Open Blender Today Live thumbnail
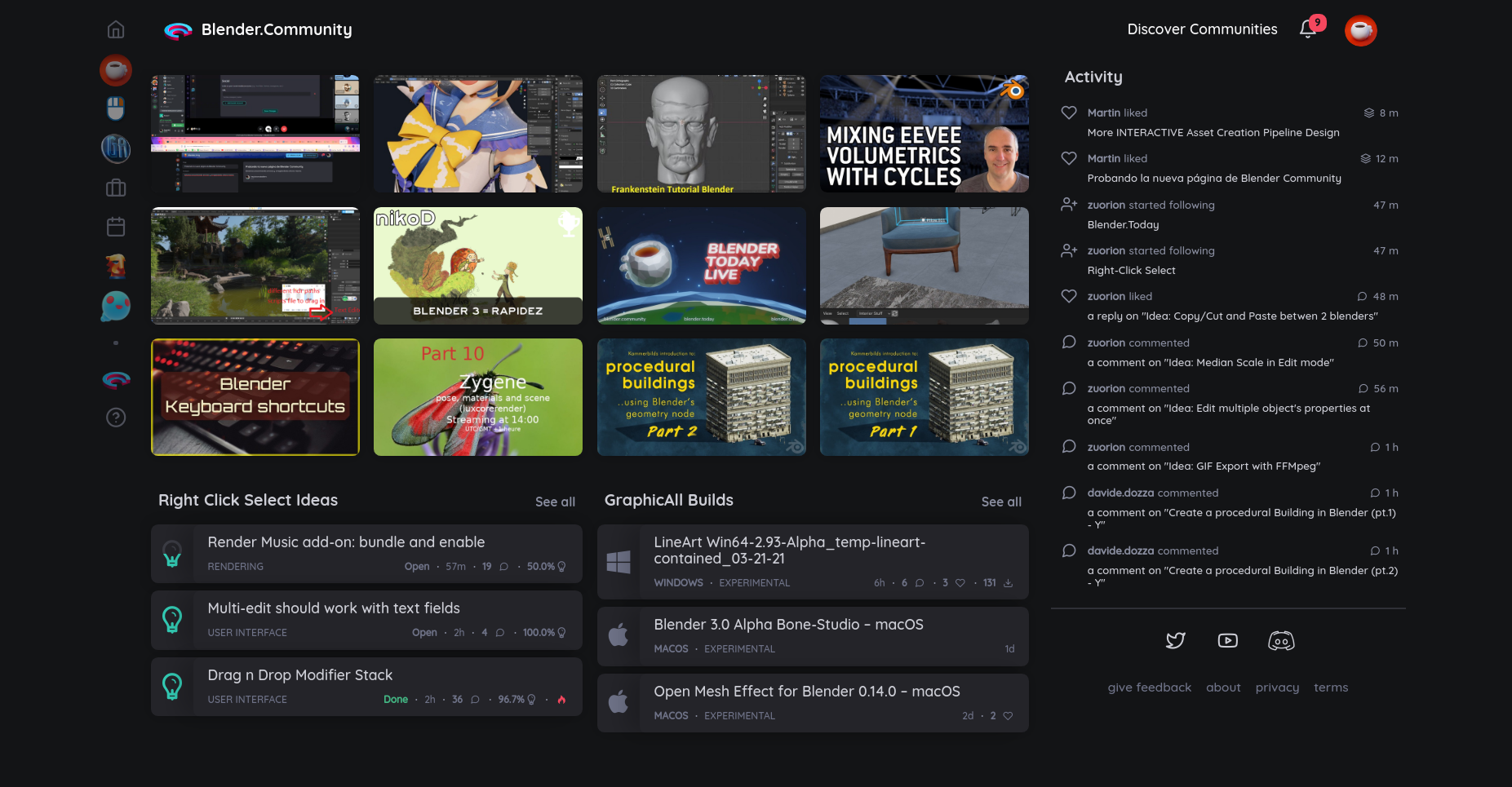Image resolution: width=1512 pixels, height=787 pixels. (x=701, y=265)
